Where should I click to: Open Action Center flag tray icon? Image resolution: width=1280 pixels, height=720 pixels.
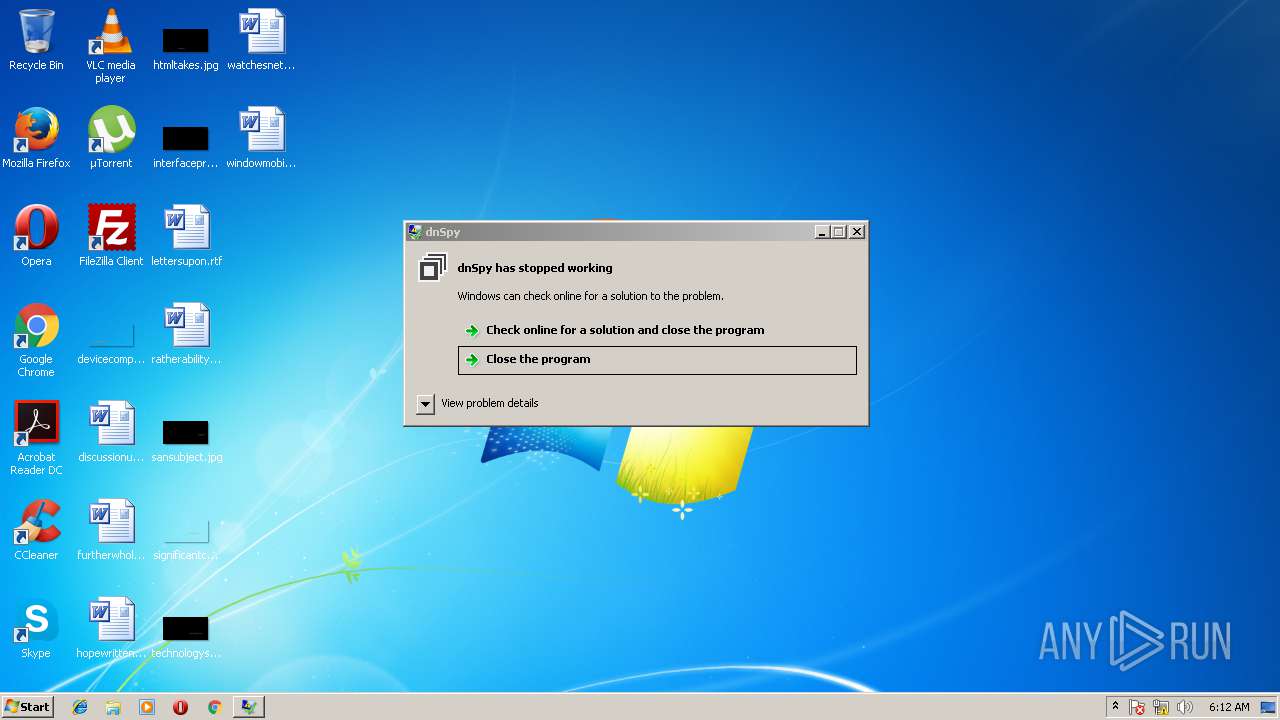tap(1137, 707)
